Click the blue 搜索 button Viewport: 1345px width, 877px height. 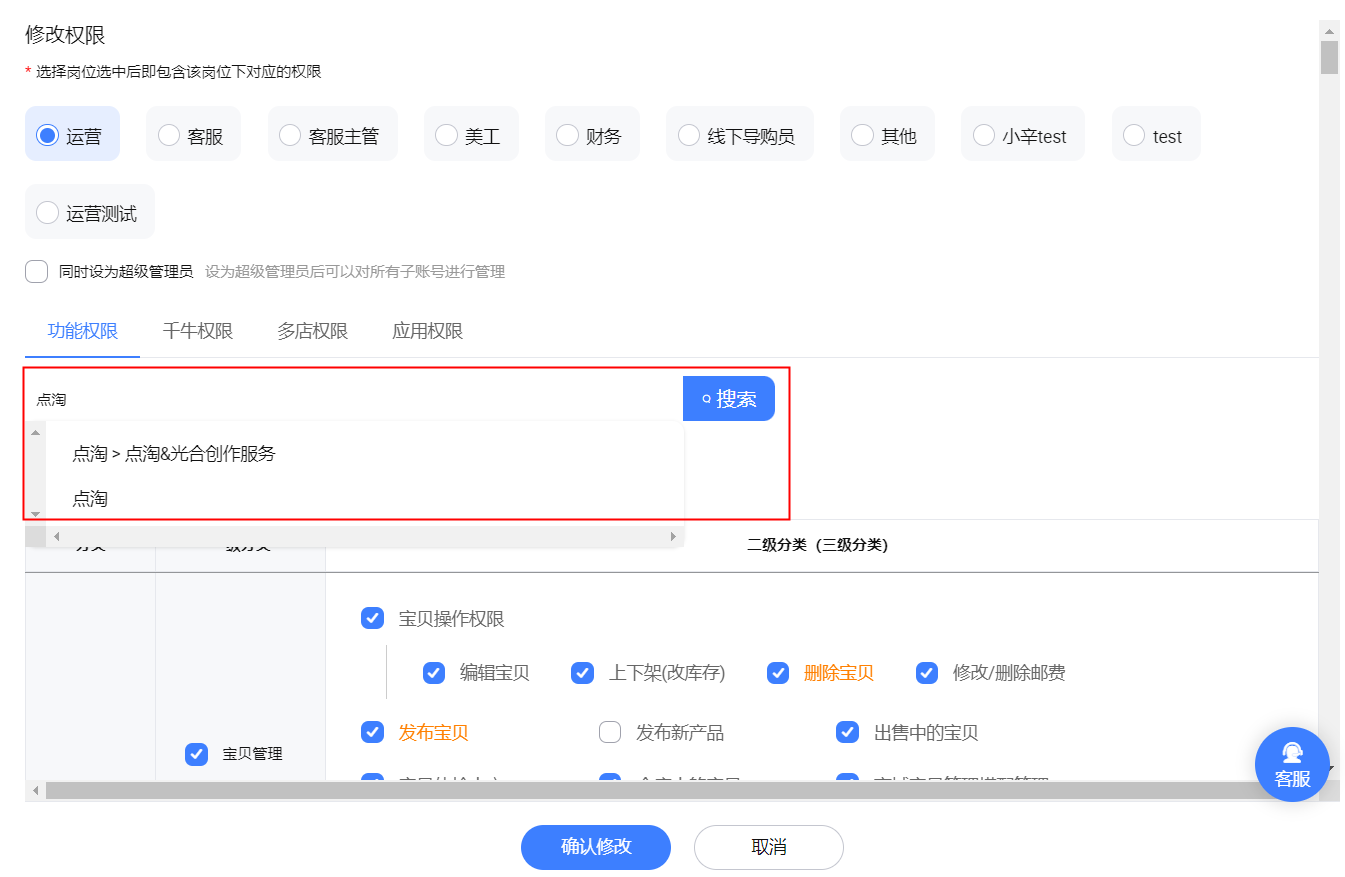(729, 399)
